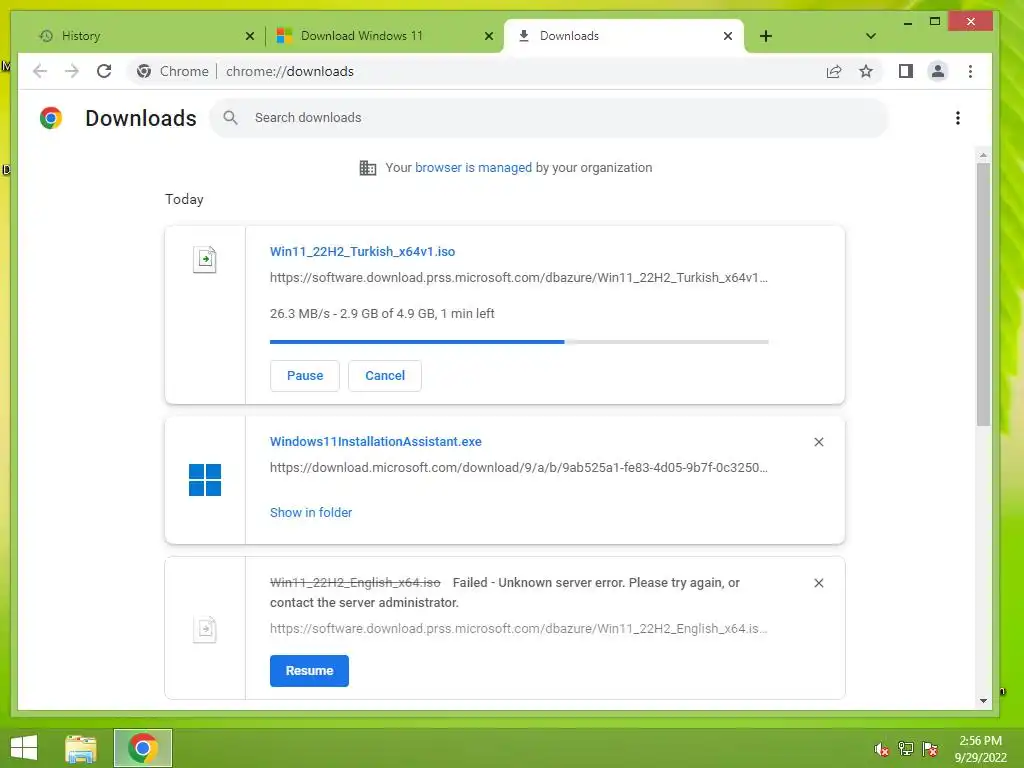Click the network tray icon
The height and width of the screenshot is (768, 1024).
tap(906, 749)
